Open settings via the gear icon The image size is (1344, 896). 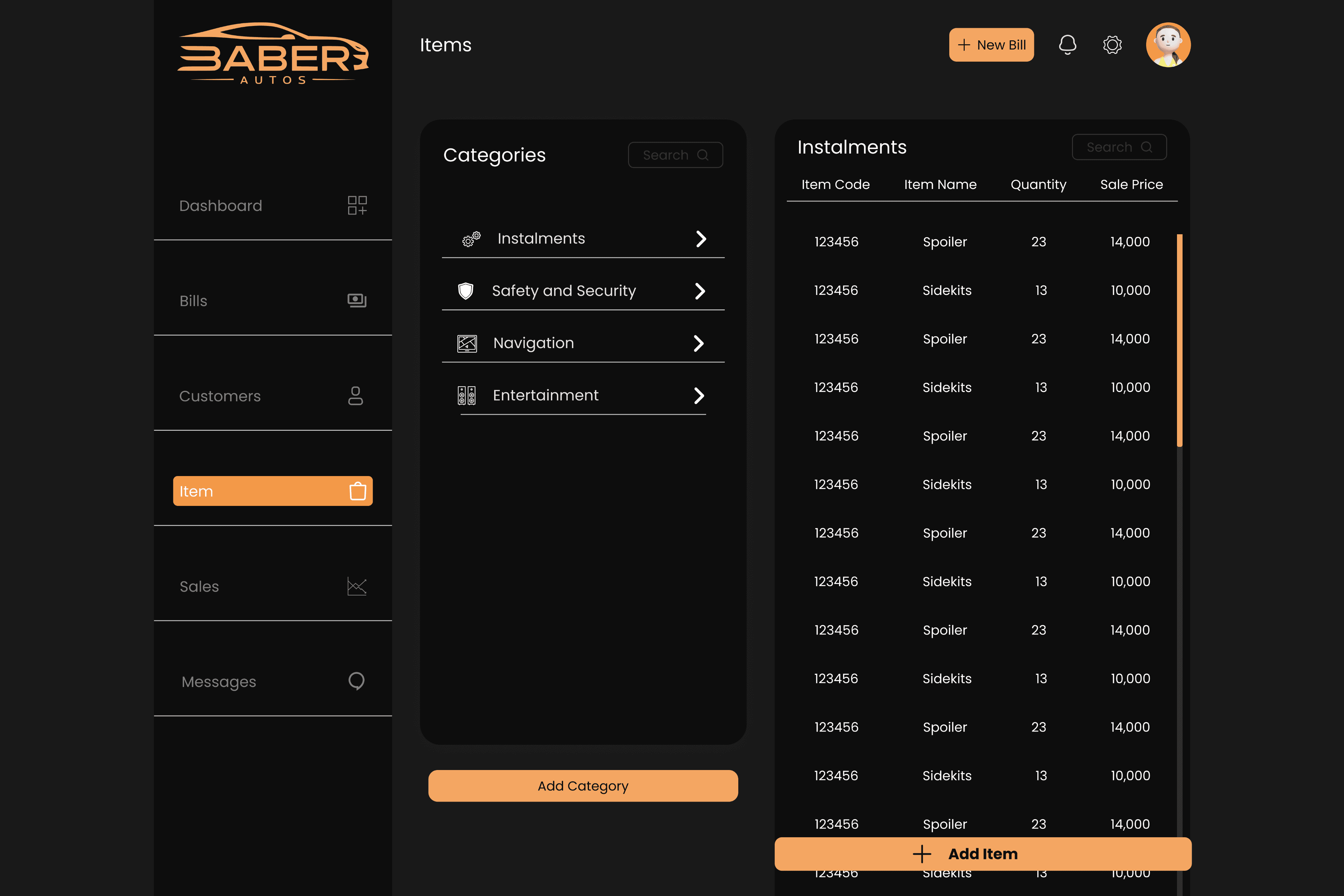[x=1112, y=45]
